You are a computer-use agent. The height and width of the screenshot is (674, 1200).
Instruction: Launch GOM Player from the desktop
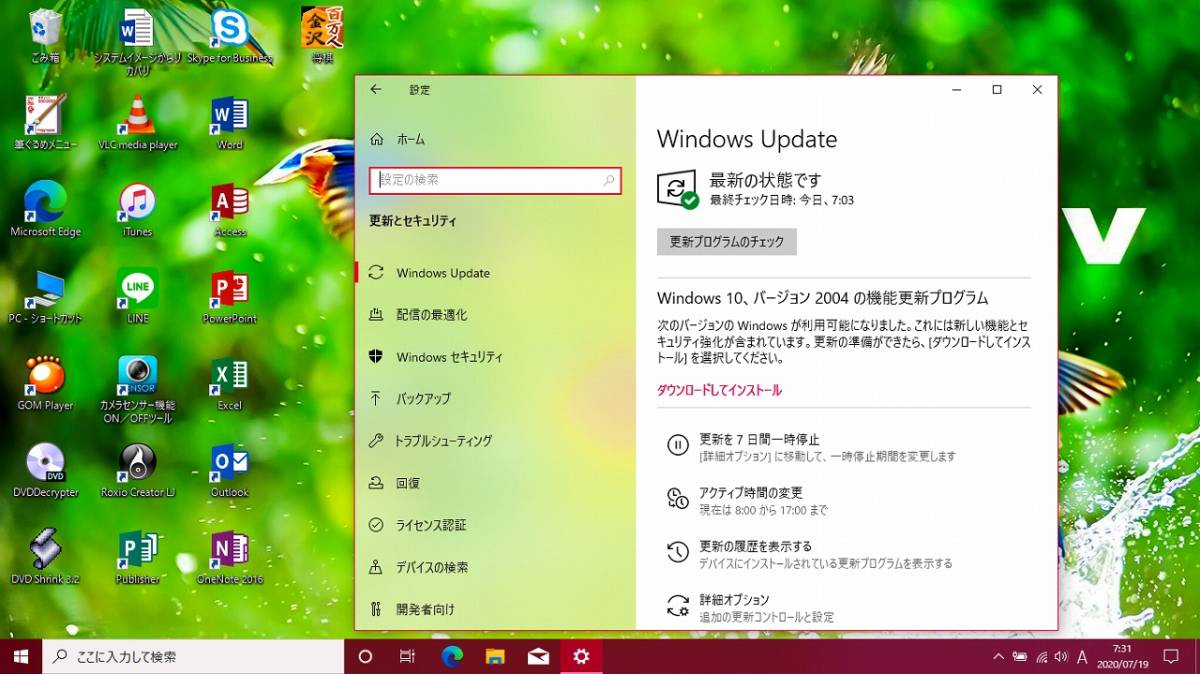coord(45,383)
